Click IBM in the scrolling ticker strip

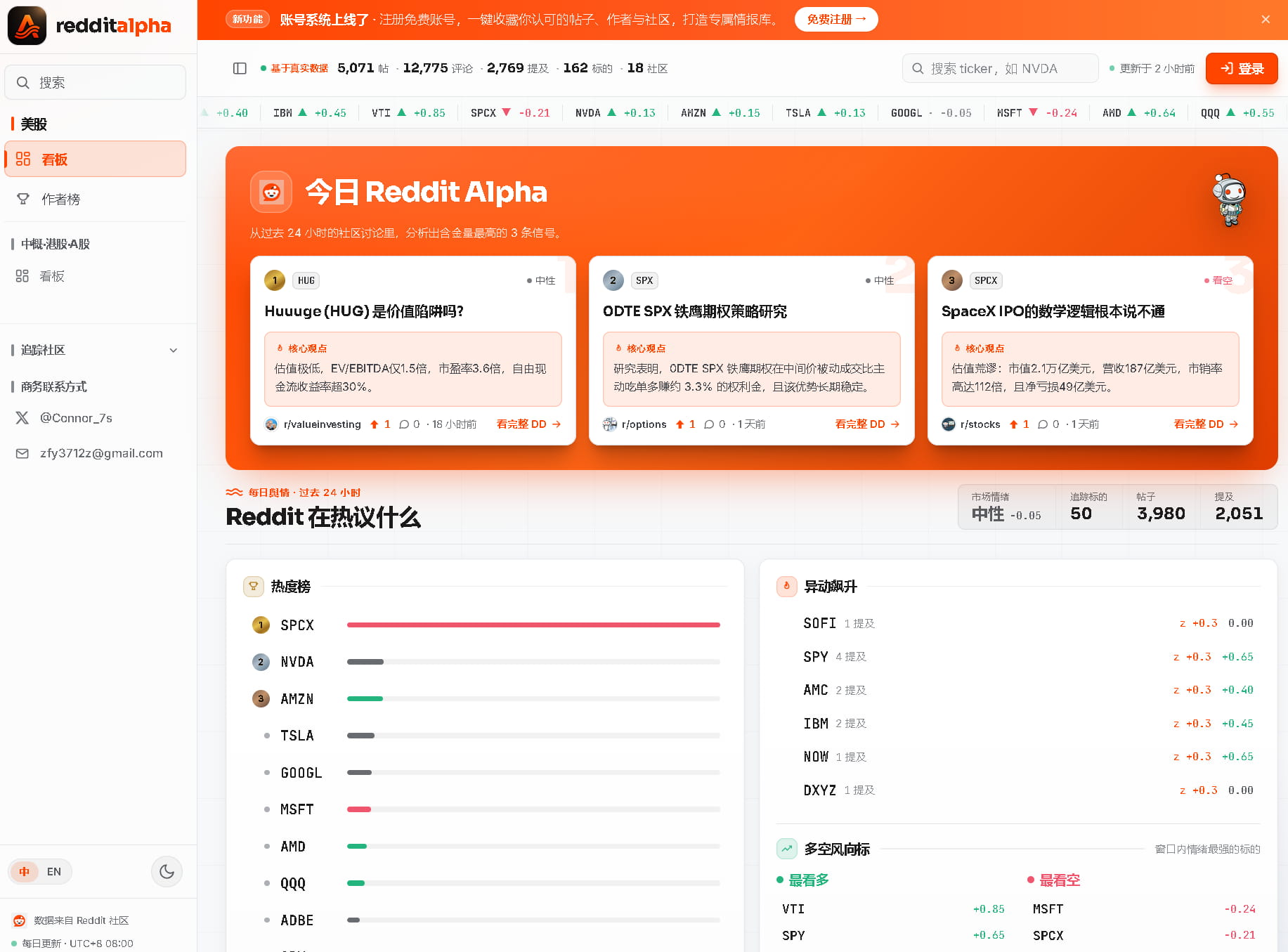310,112
